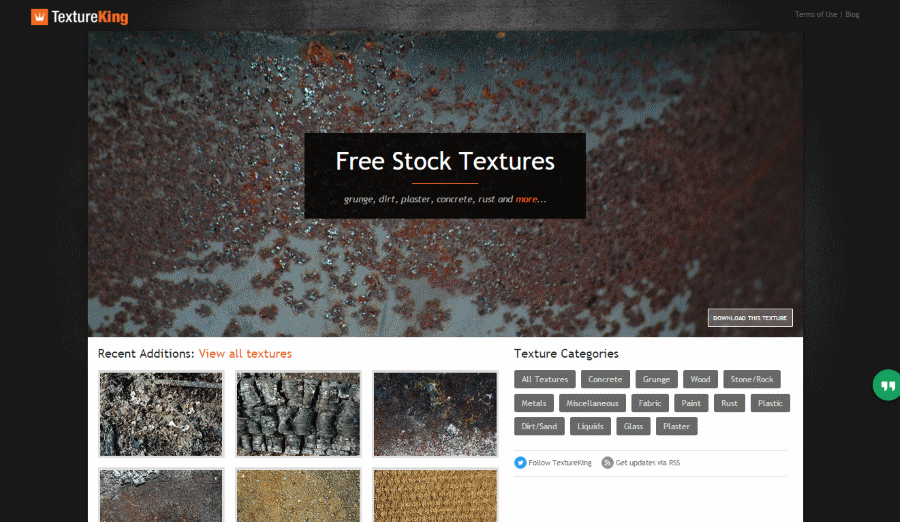Select the Liquids category tag
This screenshot has width=900, height=522.
[590, 426]
